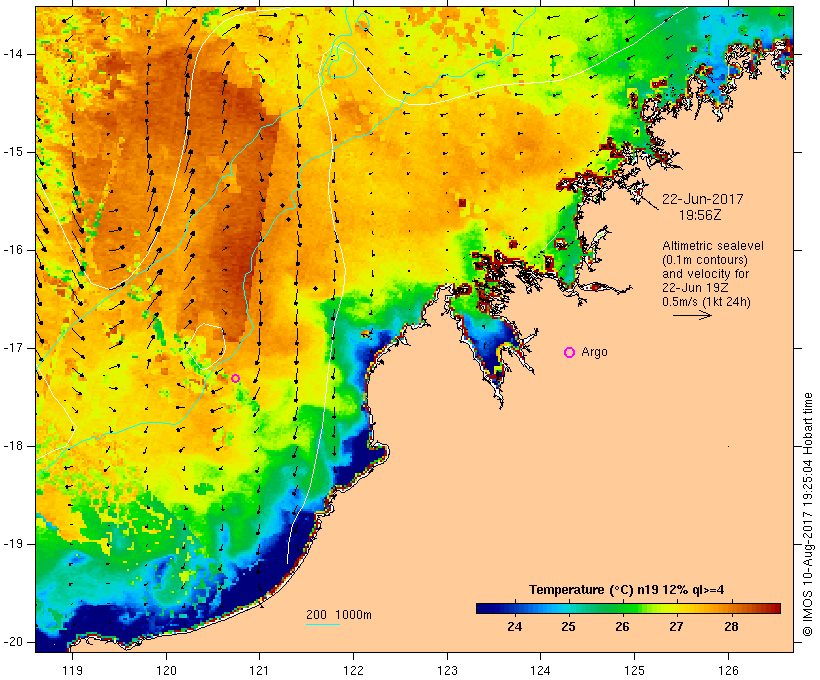Click latitude axis label "-18"
This screenshot has width=820, height=680.
coord(13,446)
